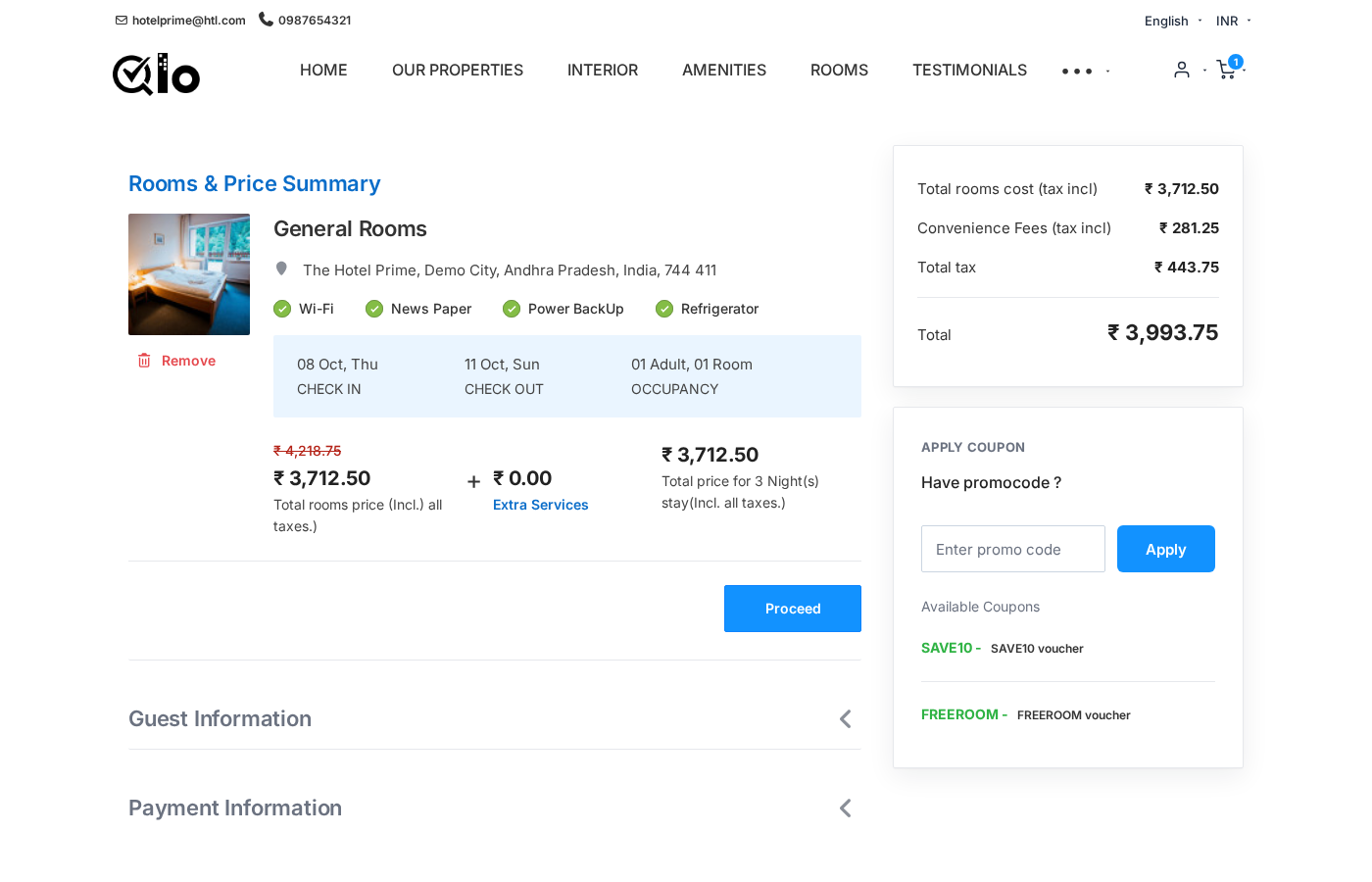
Task: Click the Apply coupon button
Action: click(x=1166, y=549)
